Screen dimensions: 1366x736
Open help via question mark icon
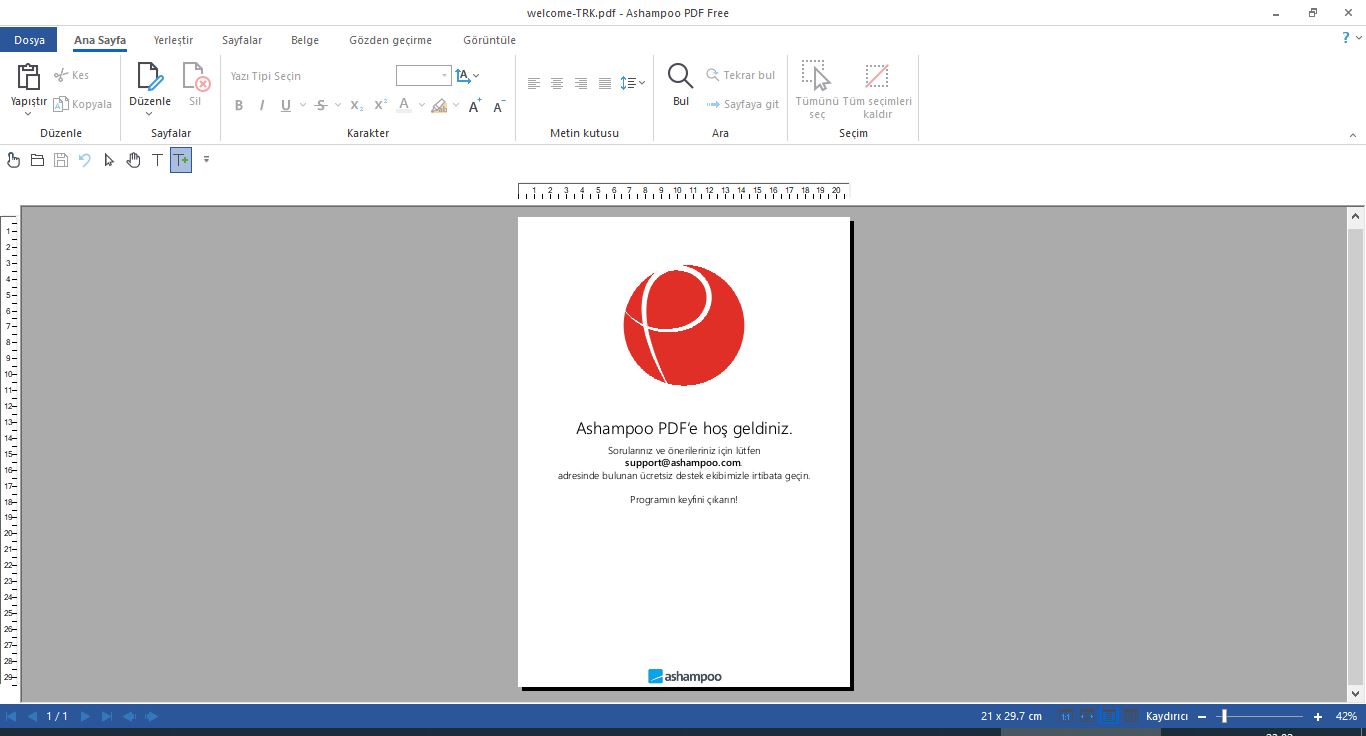coord(1346,38)
